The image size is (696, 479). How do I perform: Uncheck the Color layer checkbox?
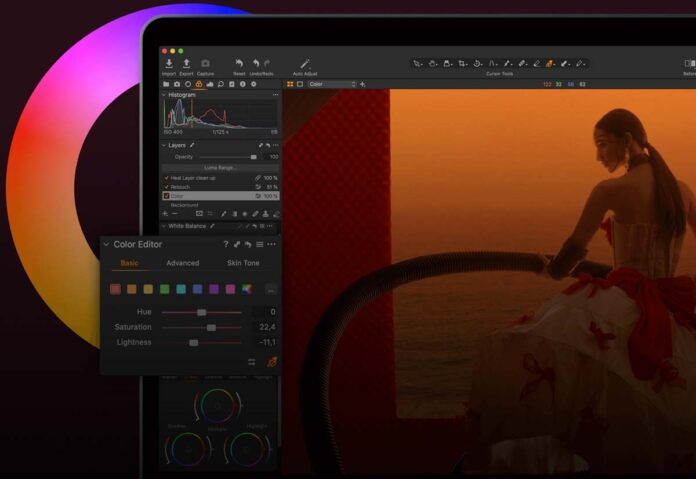[166, 196]
